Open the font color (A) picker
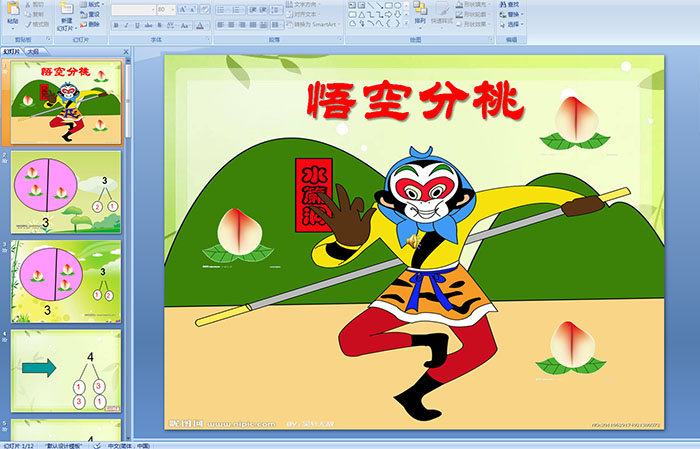Image resolution: width=700 pixels, height=449 pixels. point(200,25)
